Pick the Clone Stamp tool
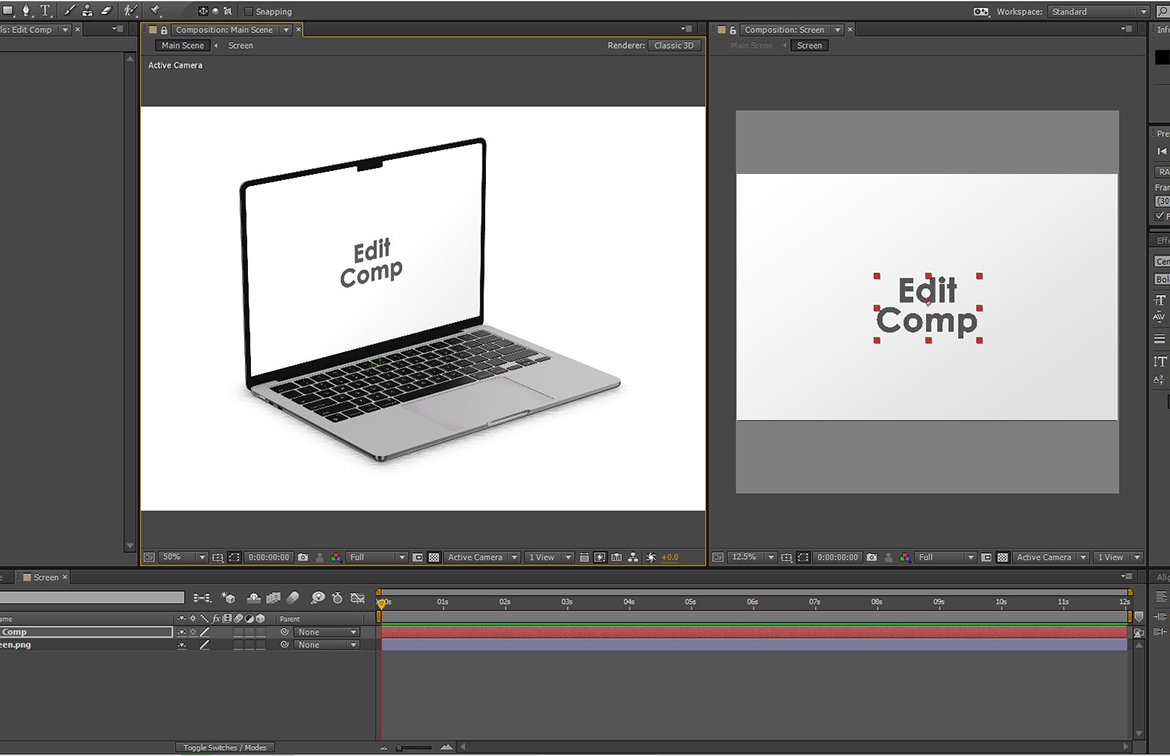The width and height of the screenshot is (1170, 756). [x=87, y=11]
